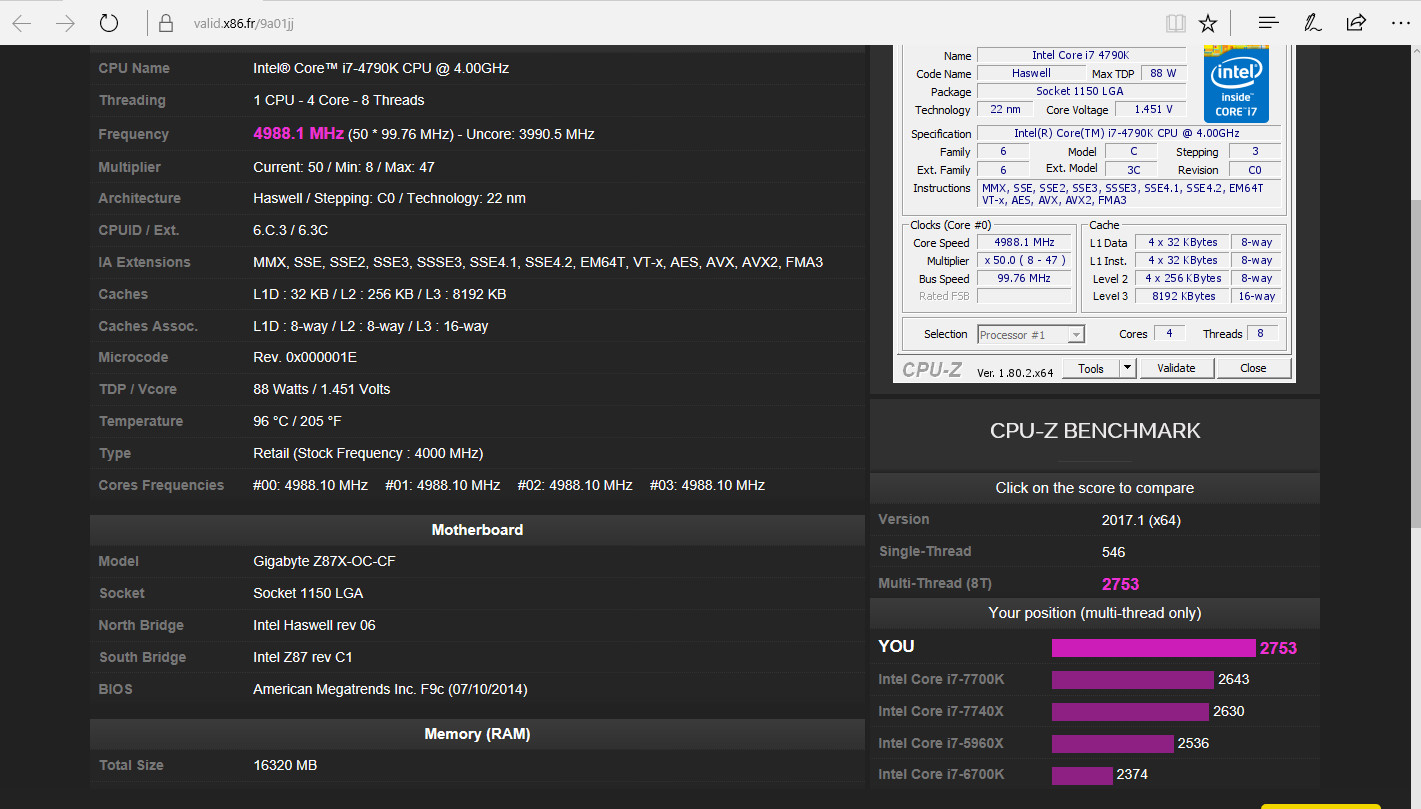Go back to the previous page
This screenshot has width=1421, height=809.
coord(21,23)
